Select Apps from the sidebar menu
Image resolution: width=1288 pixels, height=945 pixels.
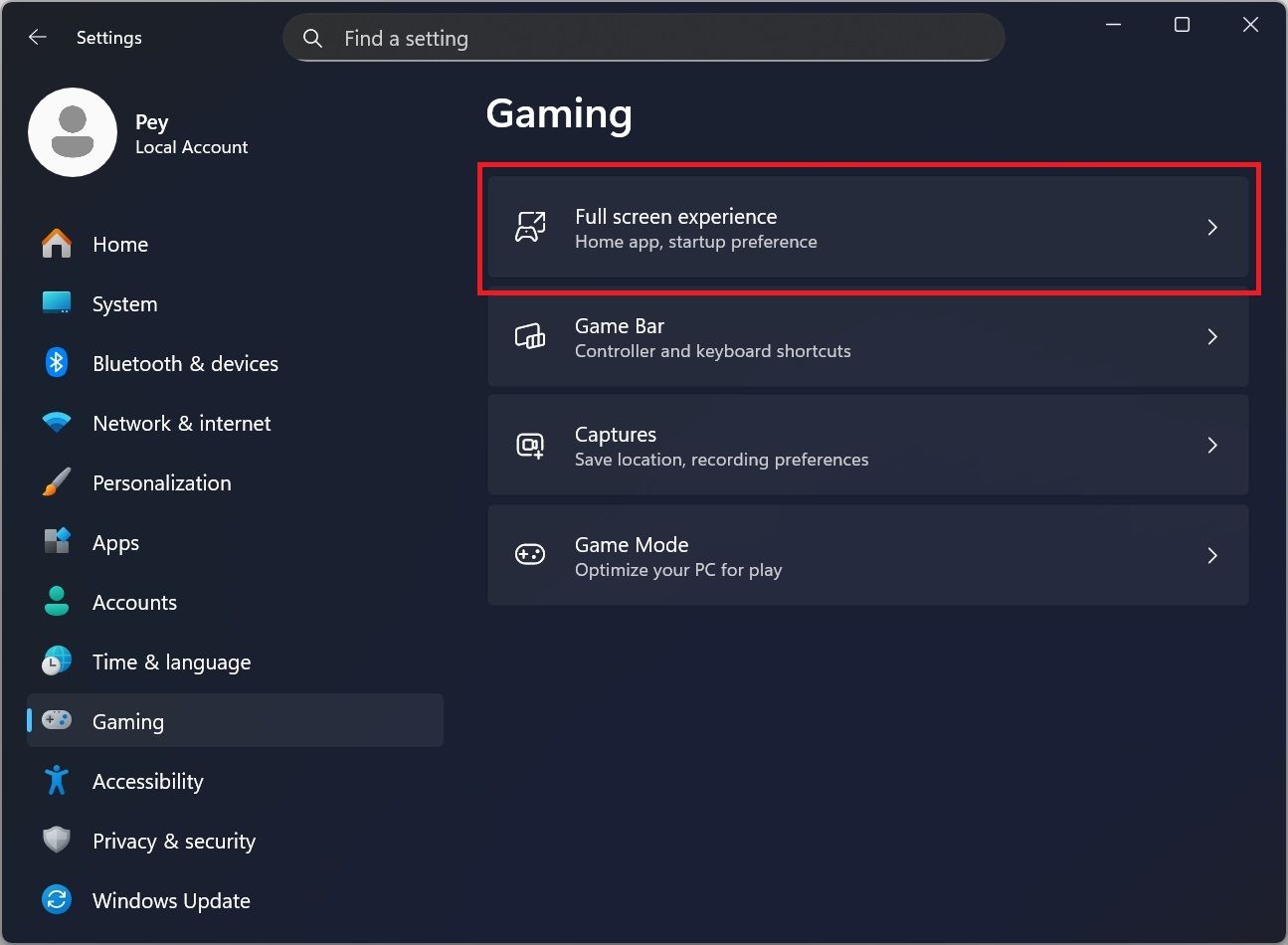click(115, 542)
